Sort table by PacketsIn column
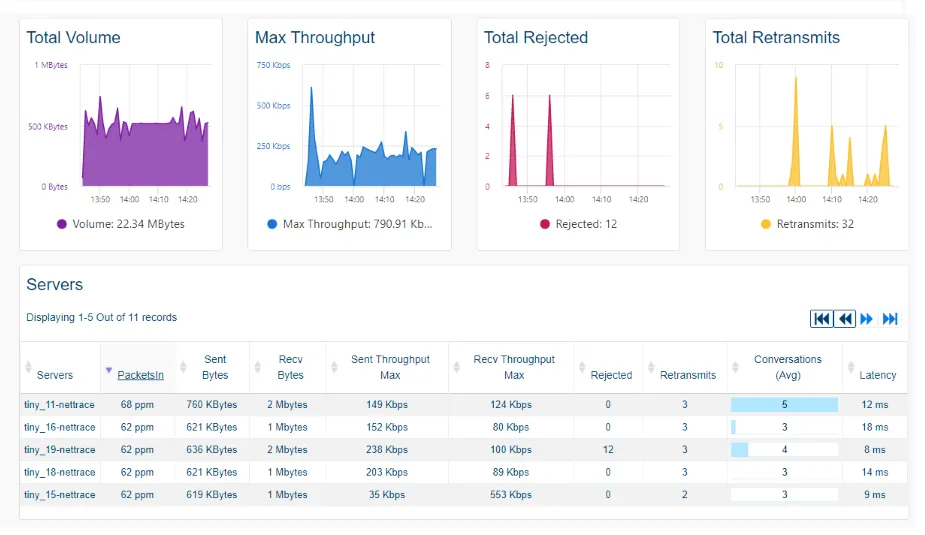This screenshot has width=925, height=535. click(x=140, y=375)
